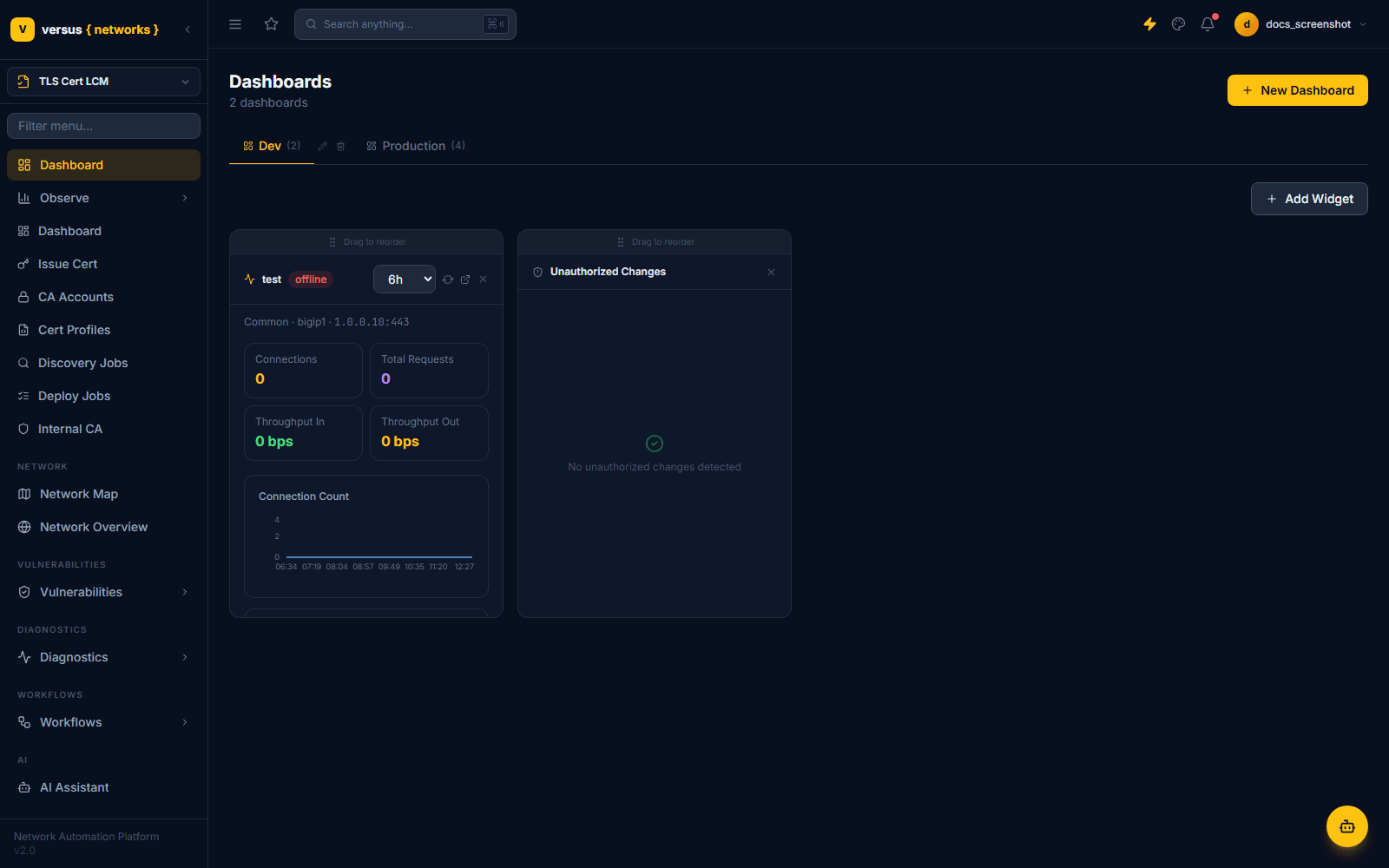1389x868 pixels.
Task: Click the New Dashboard button
Action: 1297,90
